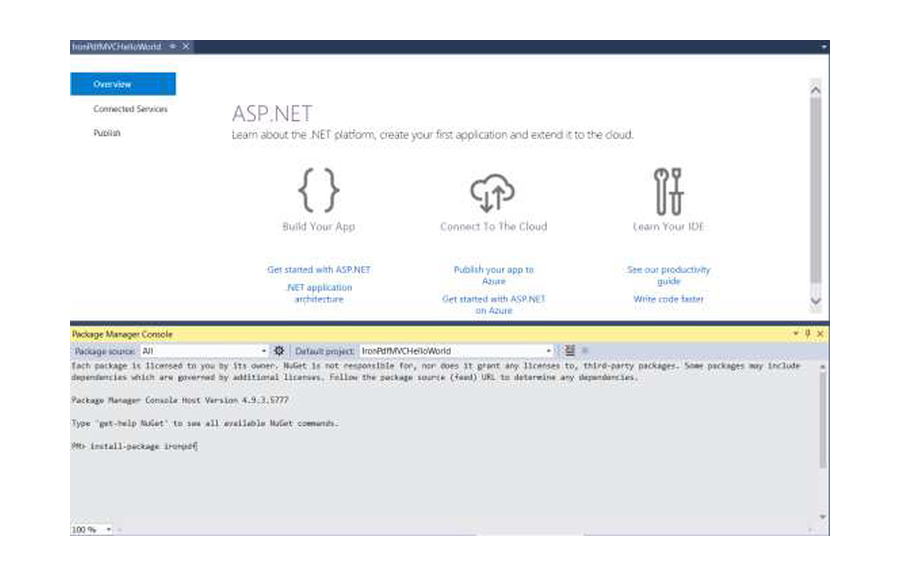Select the Overview tab in sidebar
The height and width of the screenshot is (576, 900).
click(123, 84)
